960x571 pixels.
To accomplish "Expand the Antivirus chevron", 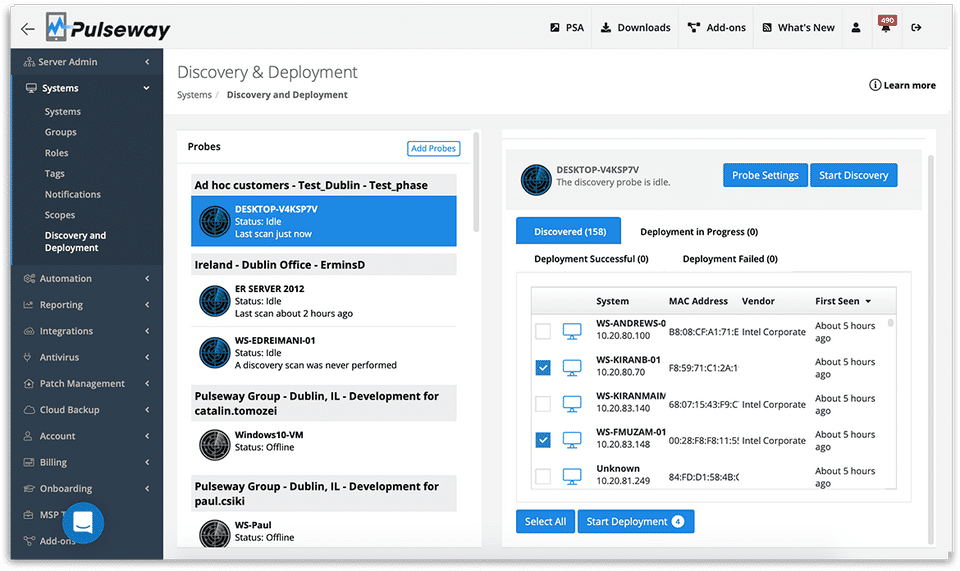I will pos(147,357).
